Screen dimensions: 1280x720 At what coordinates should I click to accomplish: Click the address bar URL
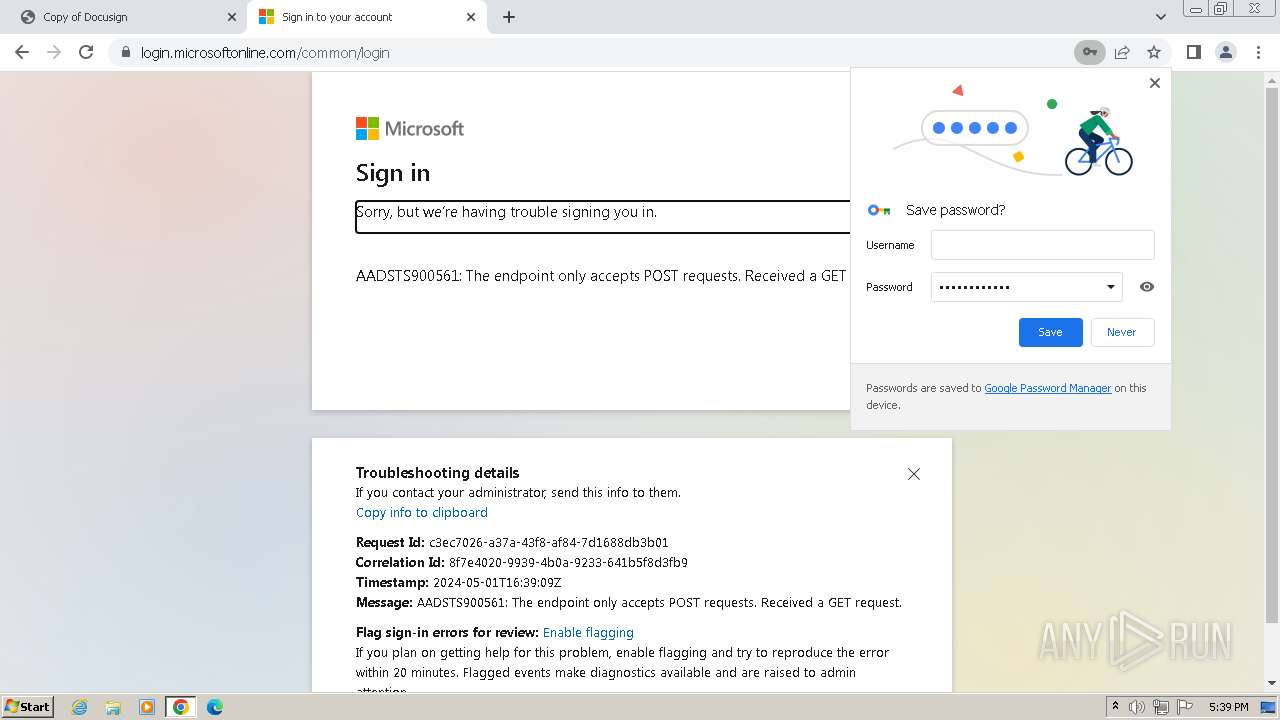(x=265, y=52)
